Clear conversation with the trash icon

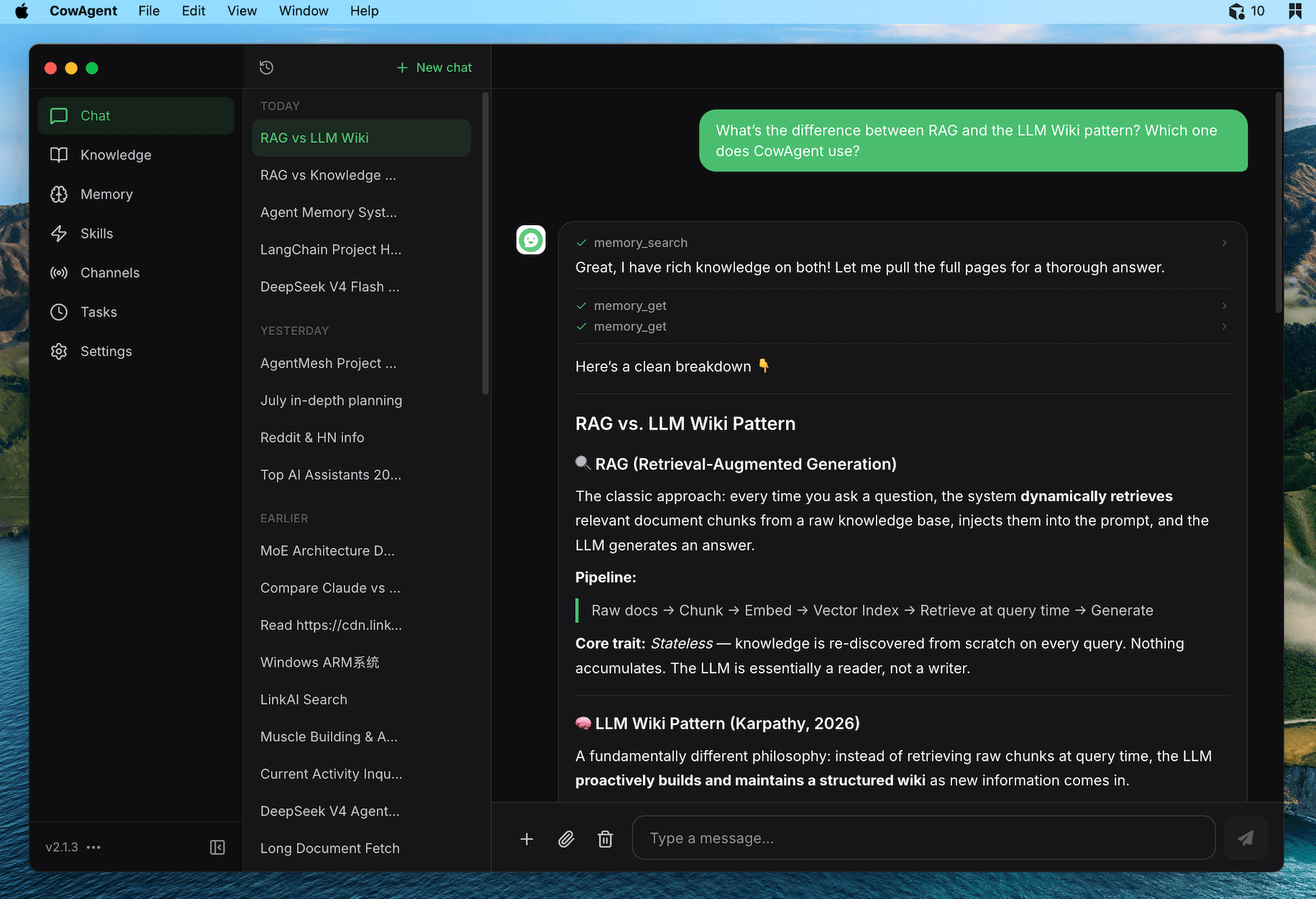coord(606,839)
